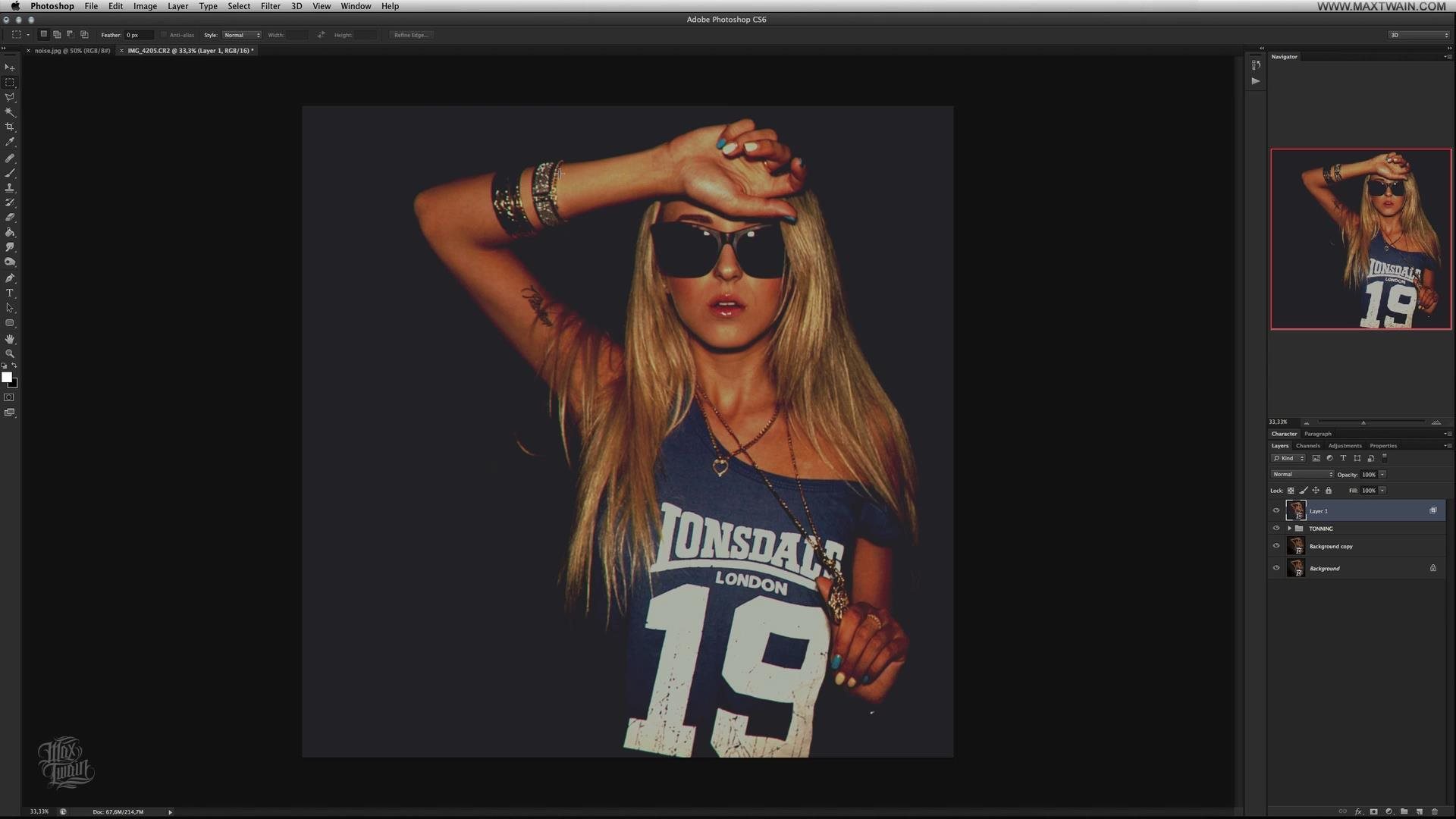Select the Crop tool

[10, 127]
